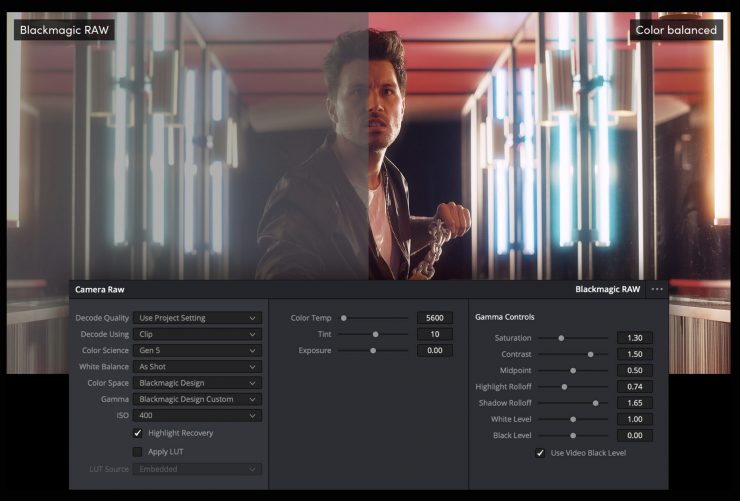Click the Contrast value field
The width and height of the screenshot is (740, 501).
(634, 354)
